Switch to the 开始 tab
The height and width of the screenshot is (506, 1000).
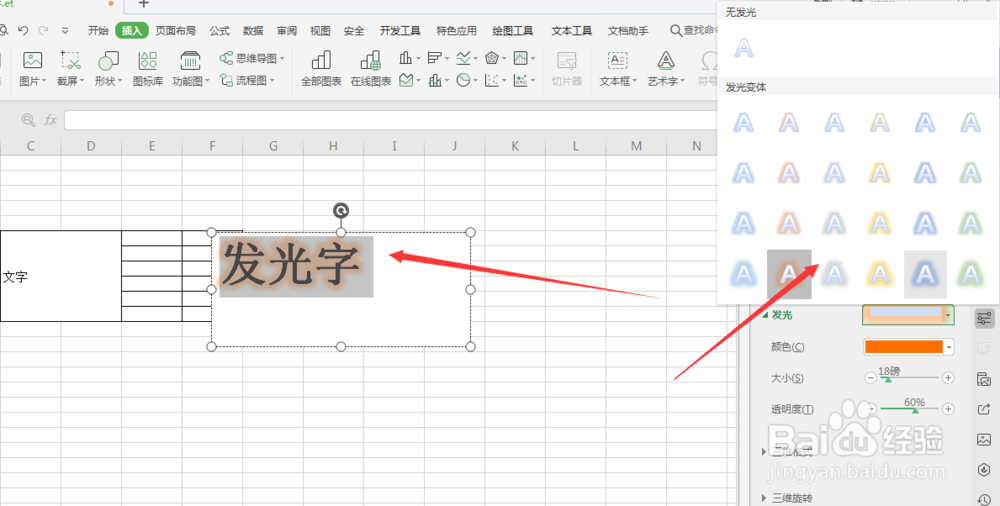tap(98, 31)
